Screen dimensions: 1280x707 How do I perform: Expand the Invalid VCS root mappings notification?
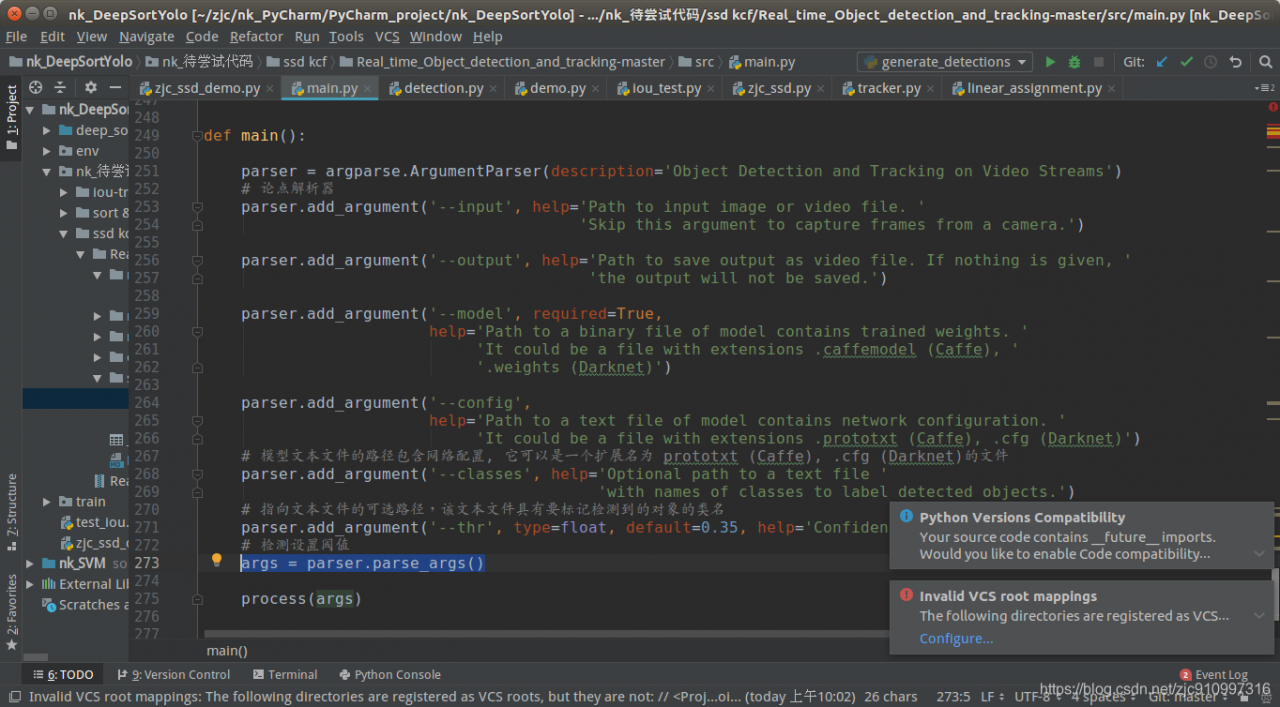click(x=1259, y=616)
